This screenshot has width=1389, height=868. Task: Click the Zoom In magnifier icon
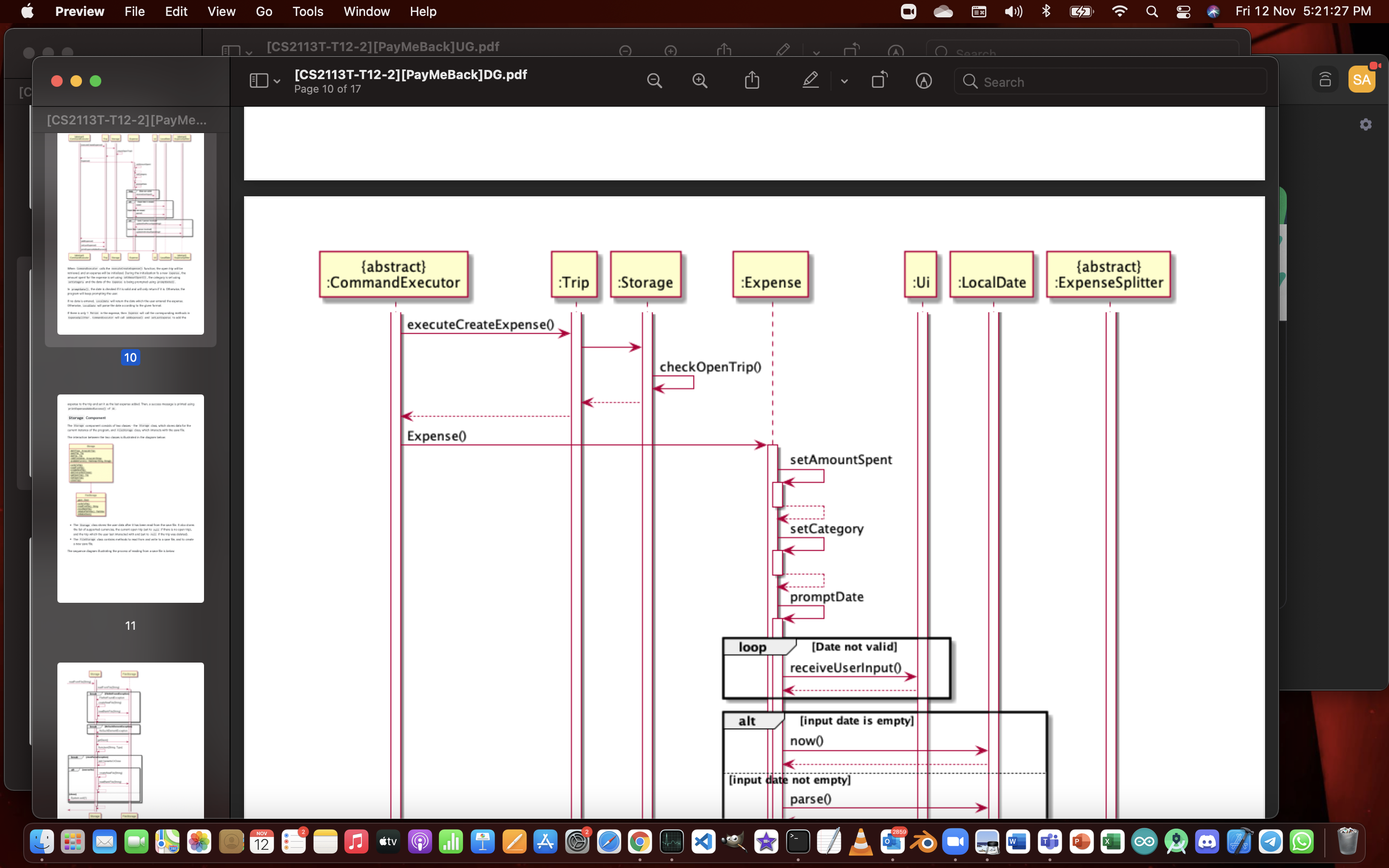(700, 81)
